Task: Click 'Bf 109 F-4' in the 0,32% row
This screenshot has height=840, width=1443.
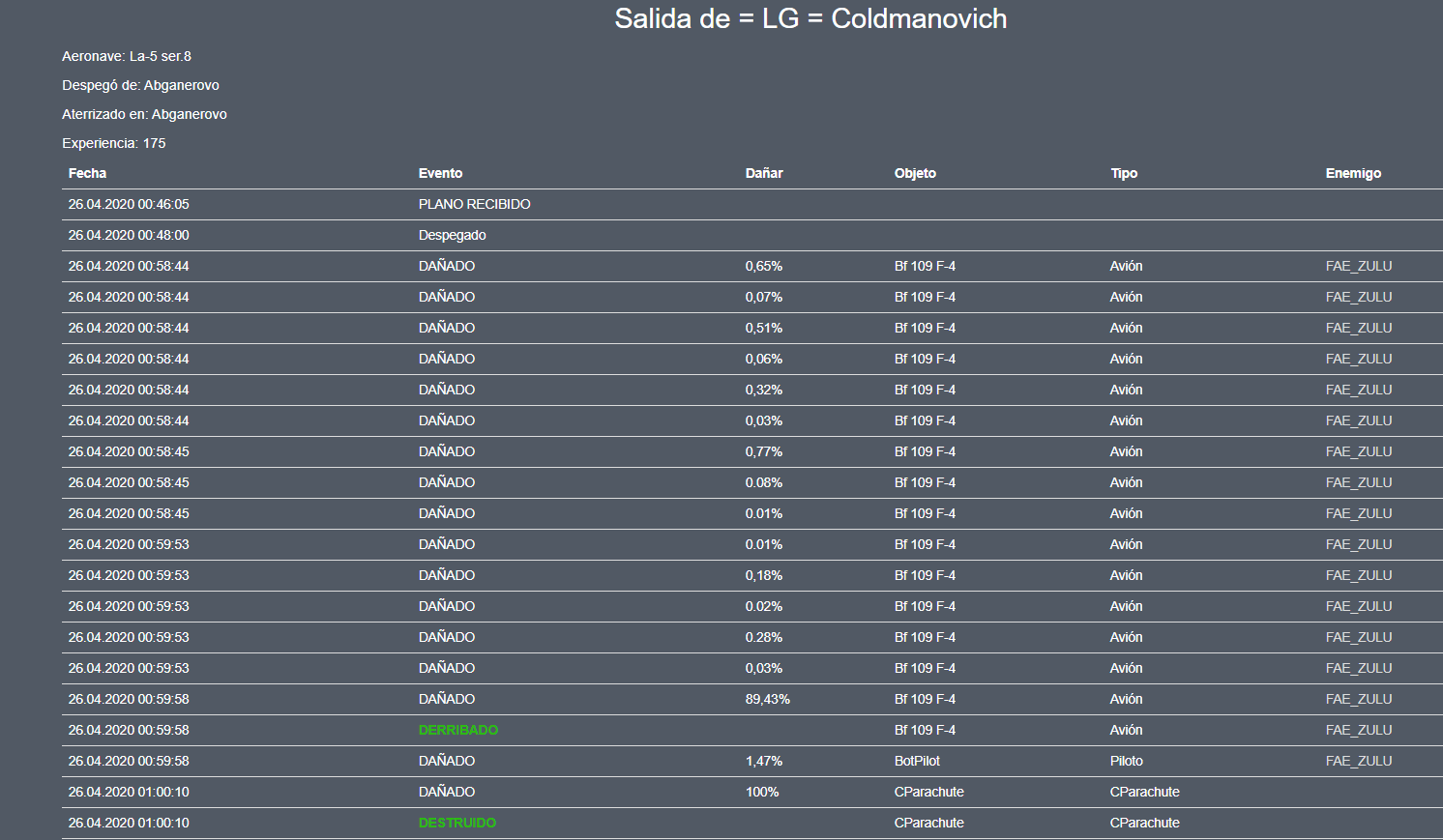Action: point(925,390)
